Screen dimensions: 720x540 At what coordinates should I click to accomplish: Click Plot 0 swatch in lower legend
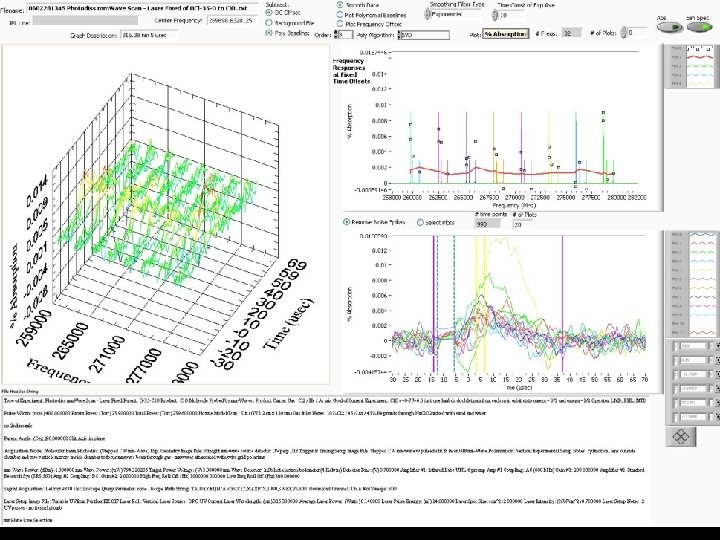701,234
